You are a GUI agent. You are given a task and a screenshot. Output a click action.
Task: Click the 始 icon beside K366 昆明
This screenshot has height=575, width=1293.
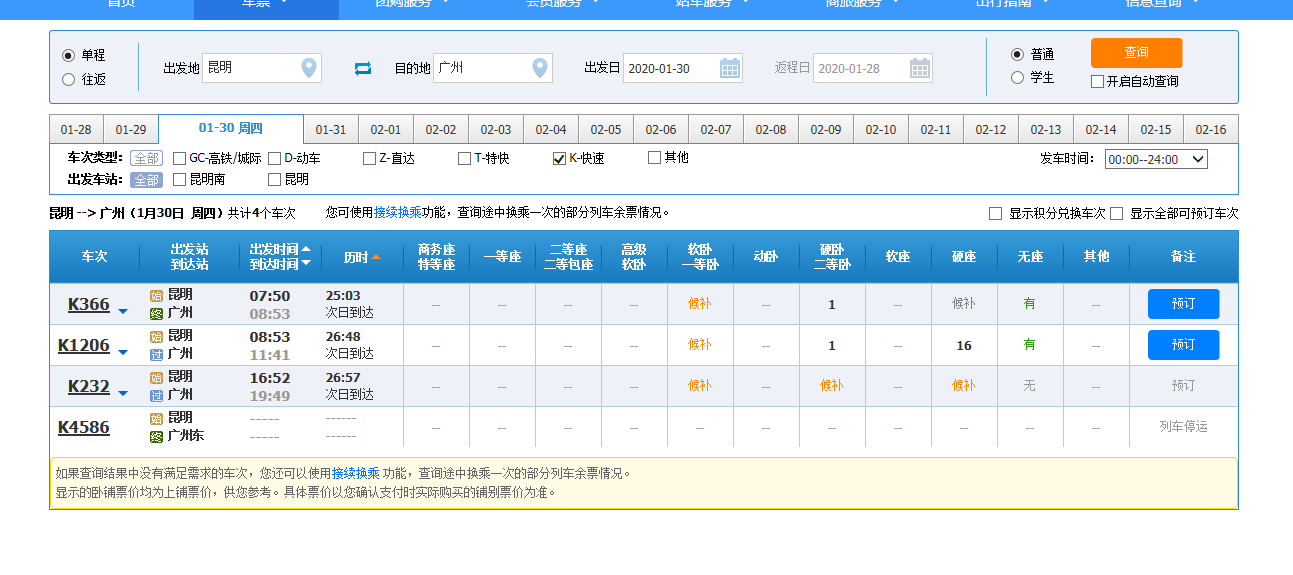click(156, 296)
